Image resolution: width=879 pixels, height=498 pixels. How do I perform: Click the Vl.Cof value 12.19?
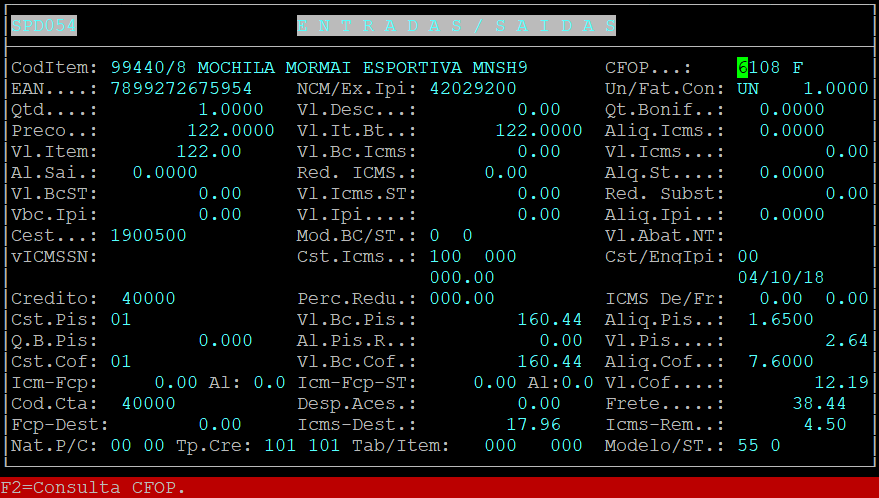pos(841,383)
